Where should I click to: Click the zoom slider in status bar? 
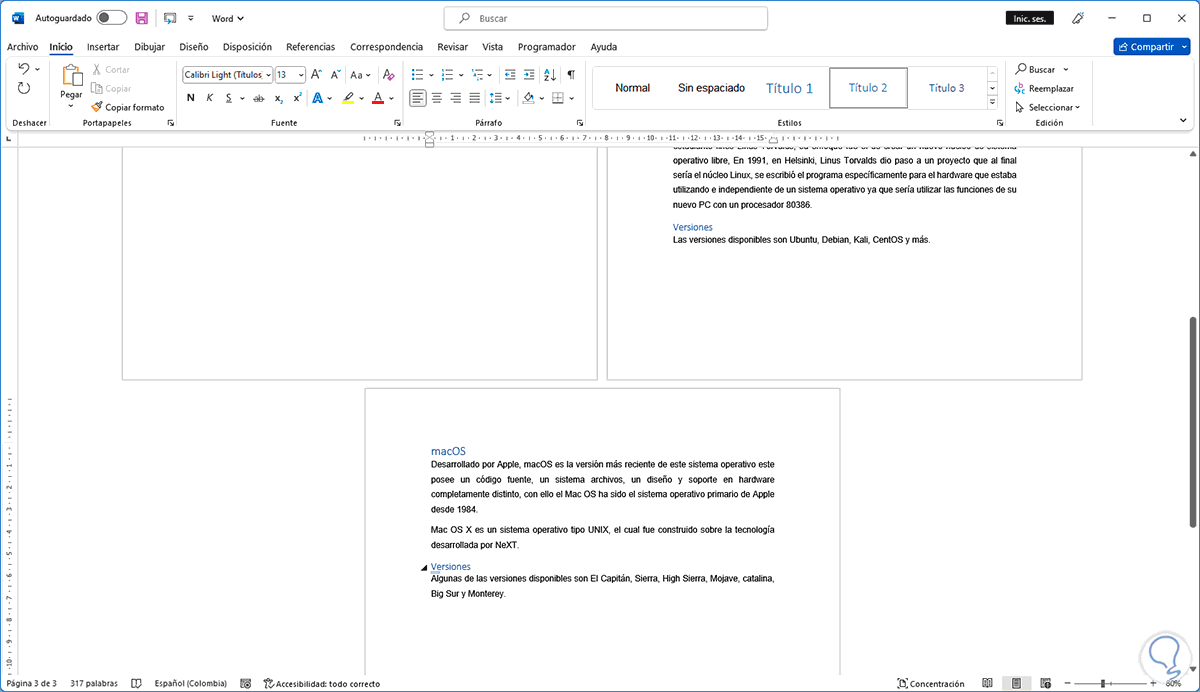coord(1104,684)
